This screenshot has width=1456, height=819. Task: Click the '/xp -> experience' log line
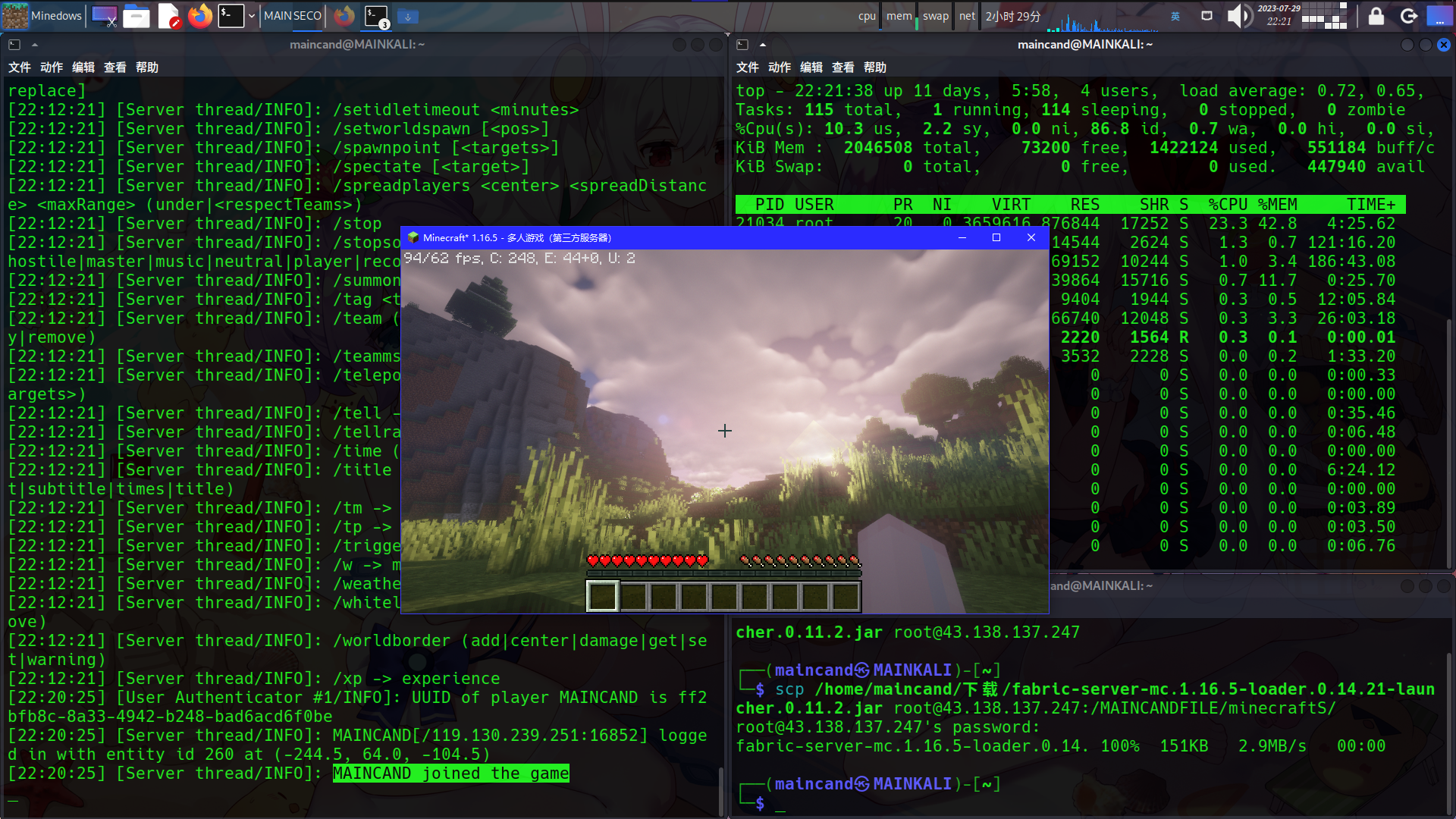[254, 679]
